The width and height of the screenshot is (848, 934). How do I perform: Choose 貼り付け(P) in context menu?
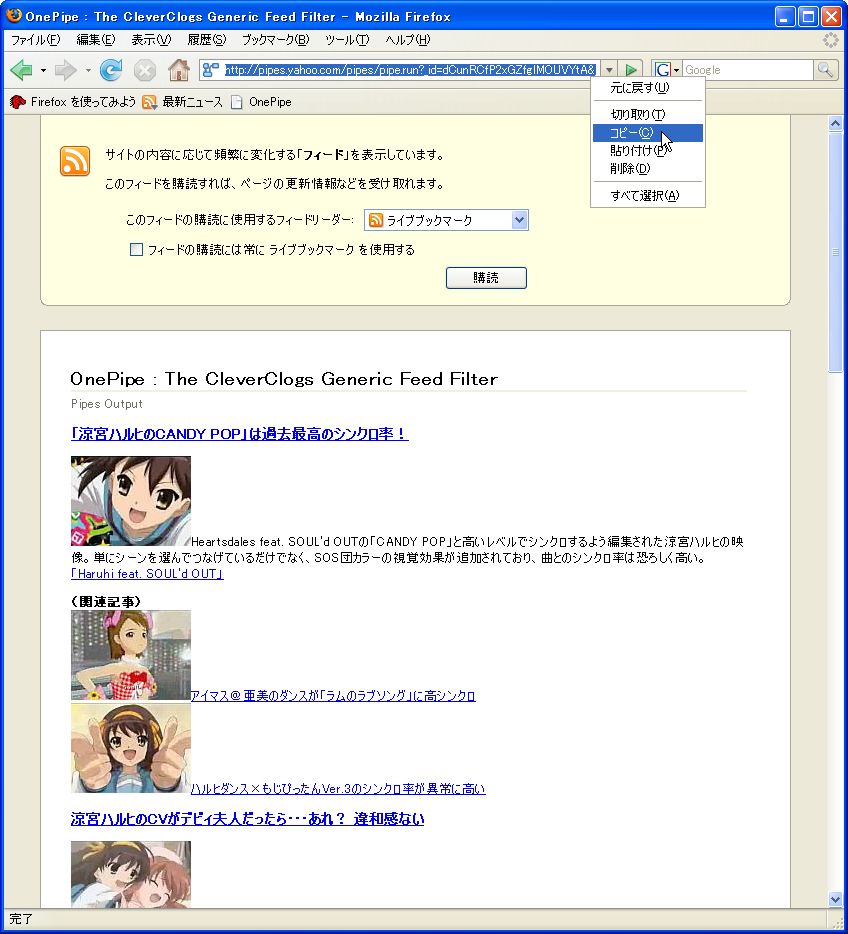(x=648, y=151)
